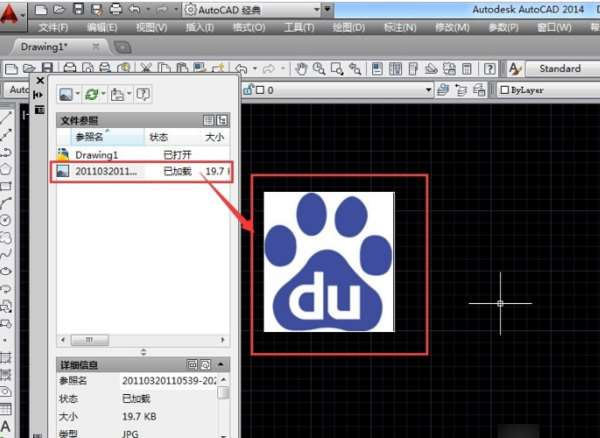Click the Copy icon in standard toolbar
This screenshot has height=438, width=600.
tap(165, 68)
